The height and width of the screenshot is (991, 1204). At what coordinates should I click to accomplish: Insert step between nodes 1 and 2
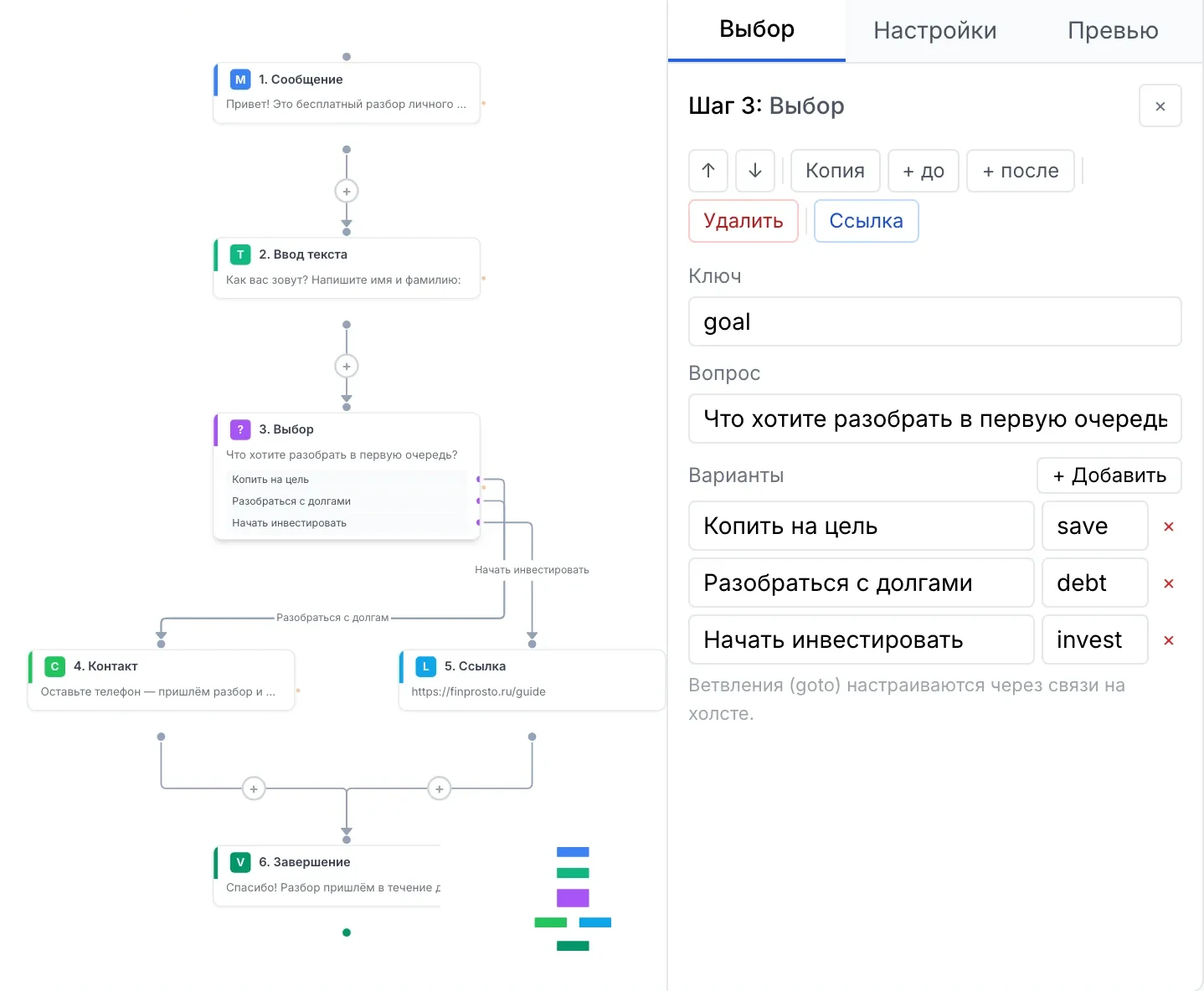[347, 191]
